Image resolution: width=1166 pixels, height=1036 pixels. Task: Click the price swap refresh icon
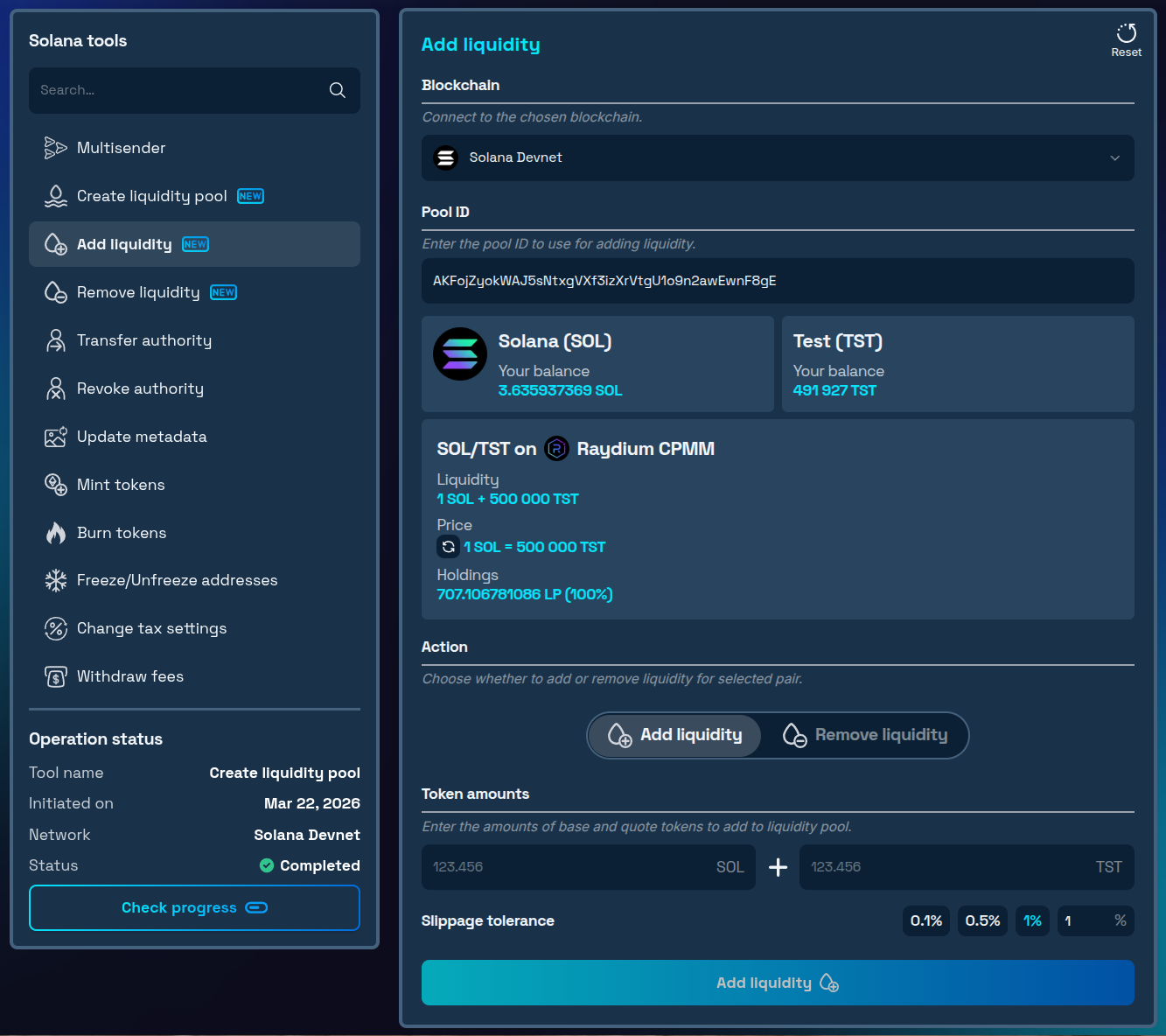pos(449,546)
